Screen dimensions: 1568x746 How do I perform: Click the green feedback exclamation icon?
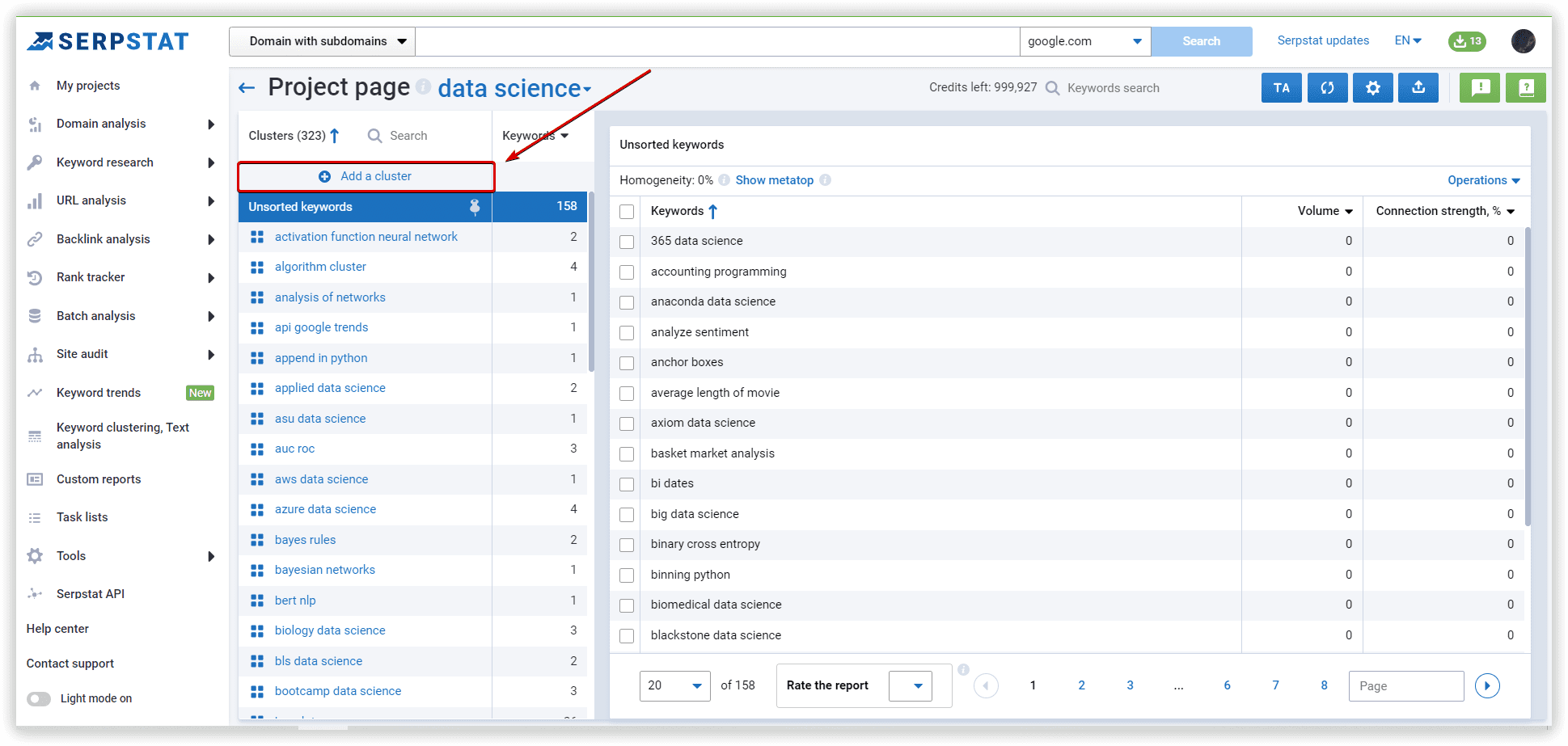pyautogui.click(x=1480, y=88)
